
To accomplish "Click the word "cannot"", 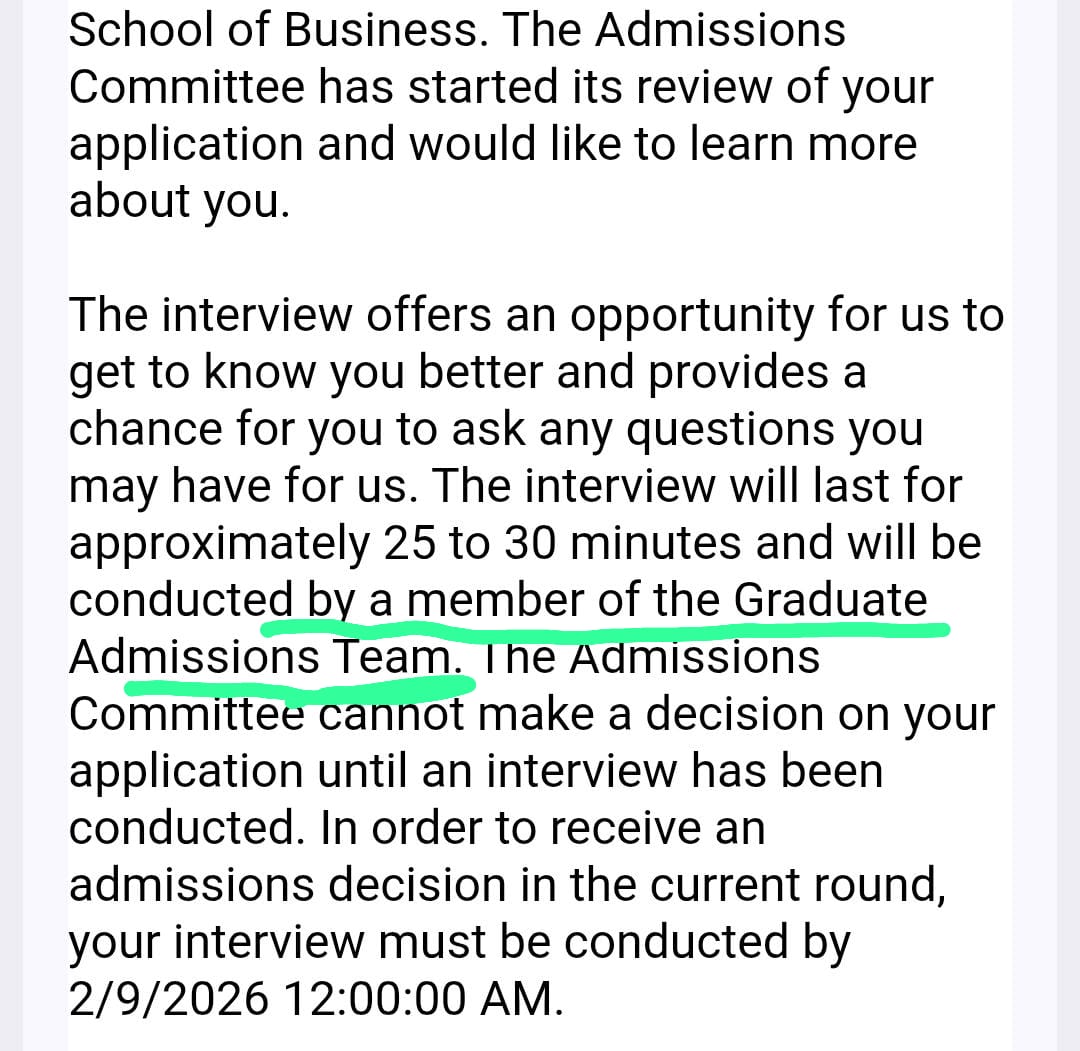I will click(389, 714).
